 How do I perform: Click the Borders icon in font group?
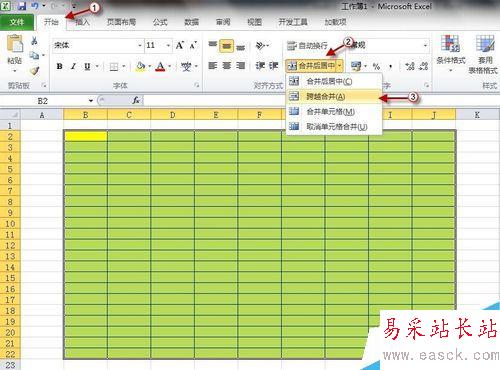pos(114,67)
